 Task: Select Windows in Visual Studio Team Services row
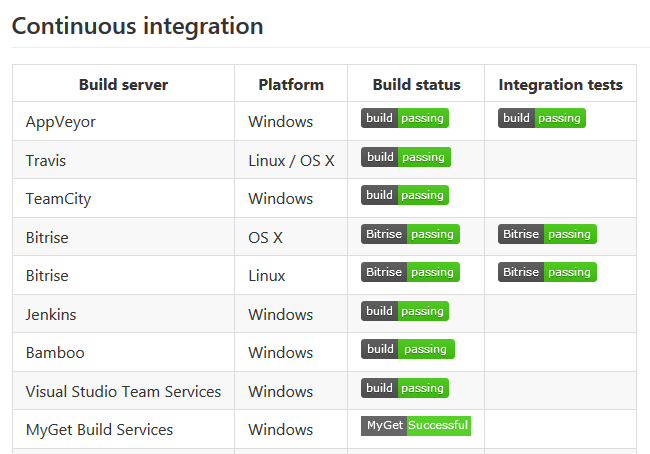[x=281, y=392]
